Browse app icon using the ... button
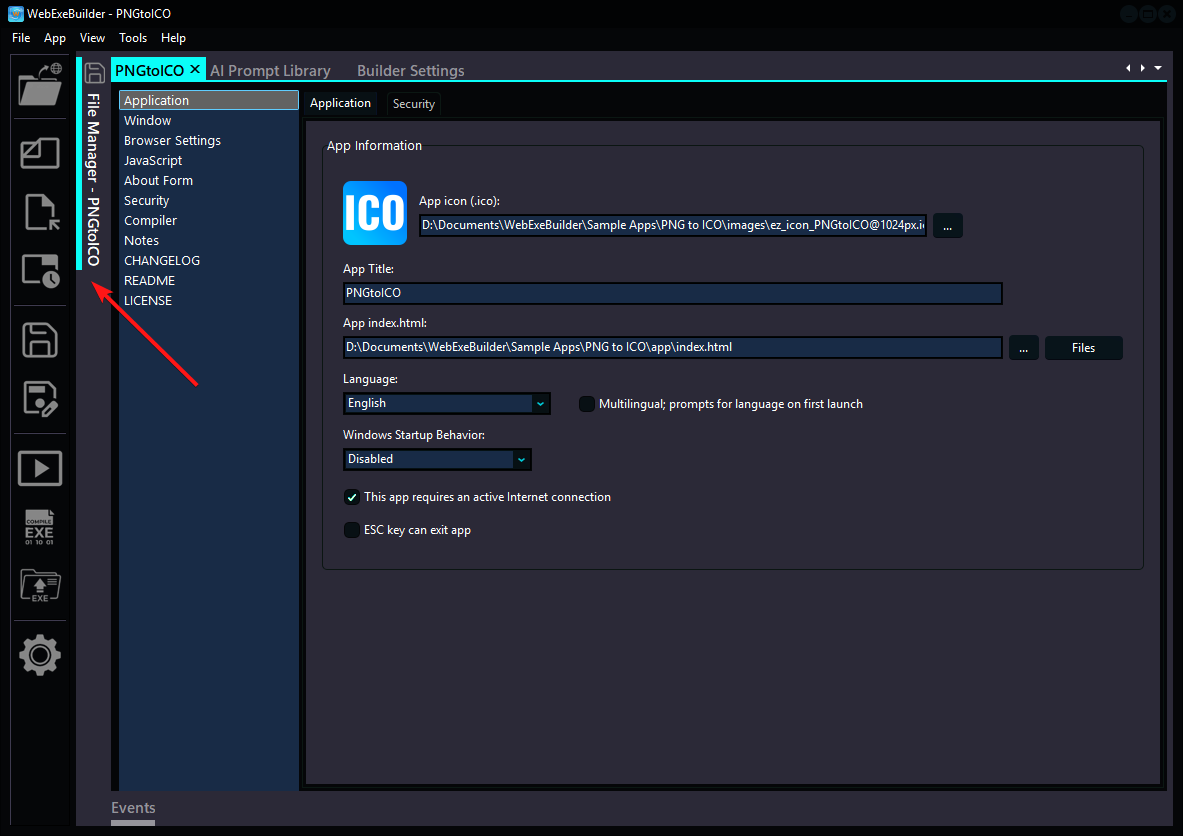The image size is (1183, 836). pos(947,225)
